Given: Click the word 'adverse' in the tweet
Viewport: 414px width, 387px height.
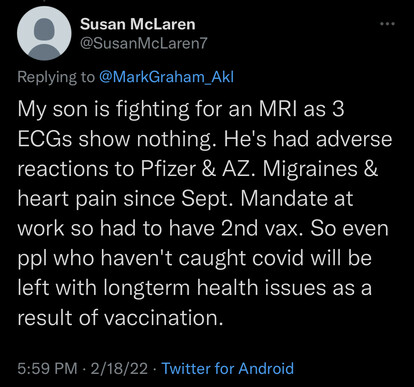Looking at the screenshot, I should coord(354,139).
